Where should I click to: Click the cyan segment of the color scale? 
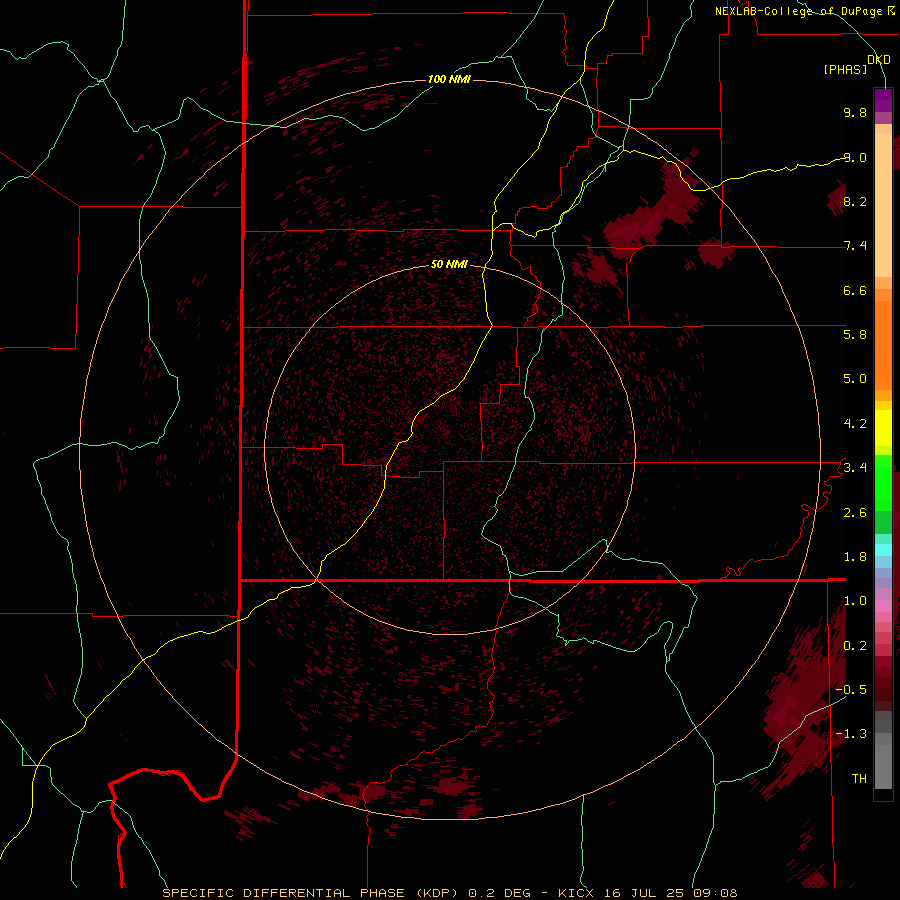(x=883, y=550)
